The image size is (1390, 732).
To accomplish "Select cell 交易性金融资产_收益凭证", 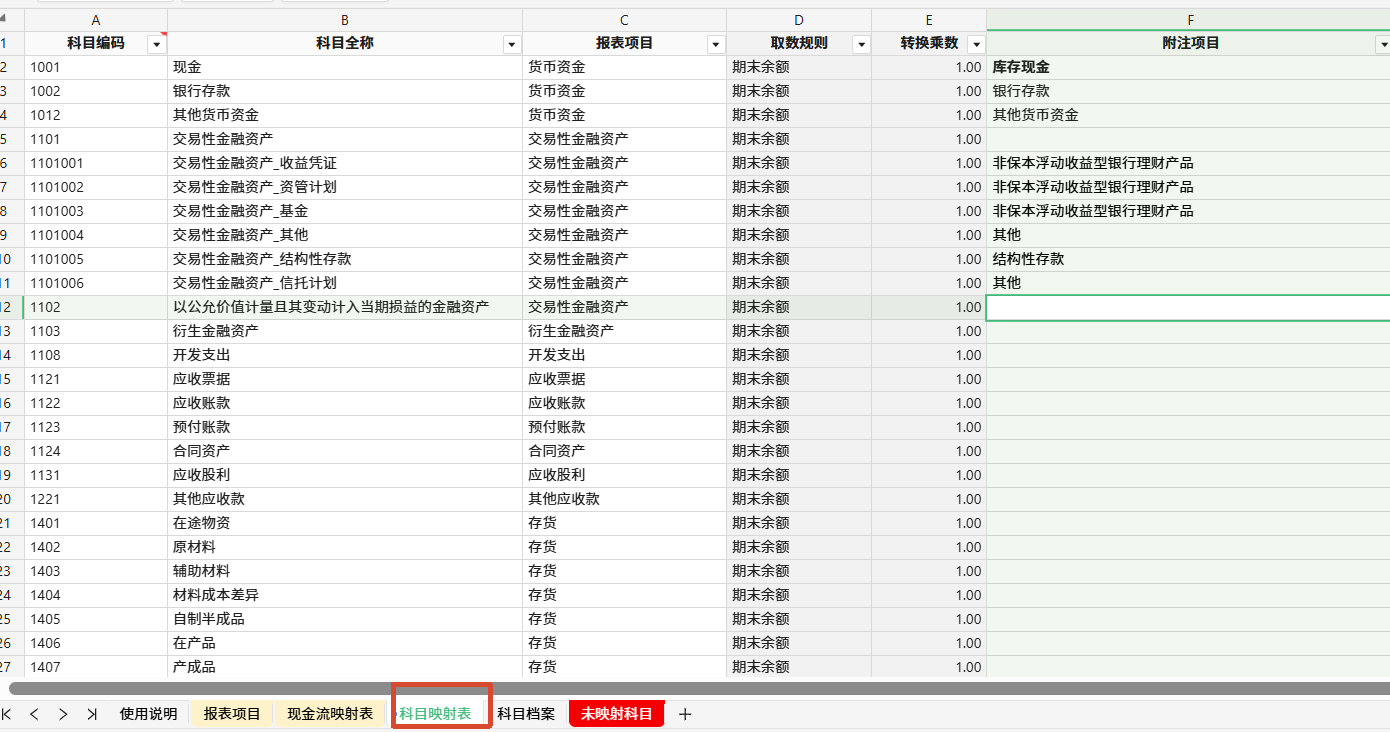I will click(x=345, y=163).
